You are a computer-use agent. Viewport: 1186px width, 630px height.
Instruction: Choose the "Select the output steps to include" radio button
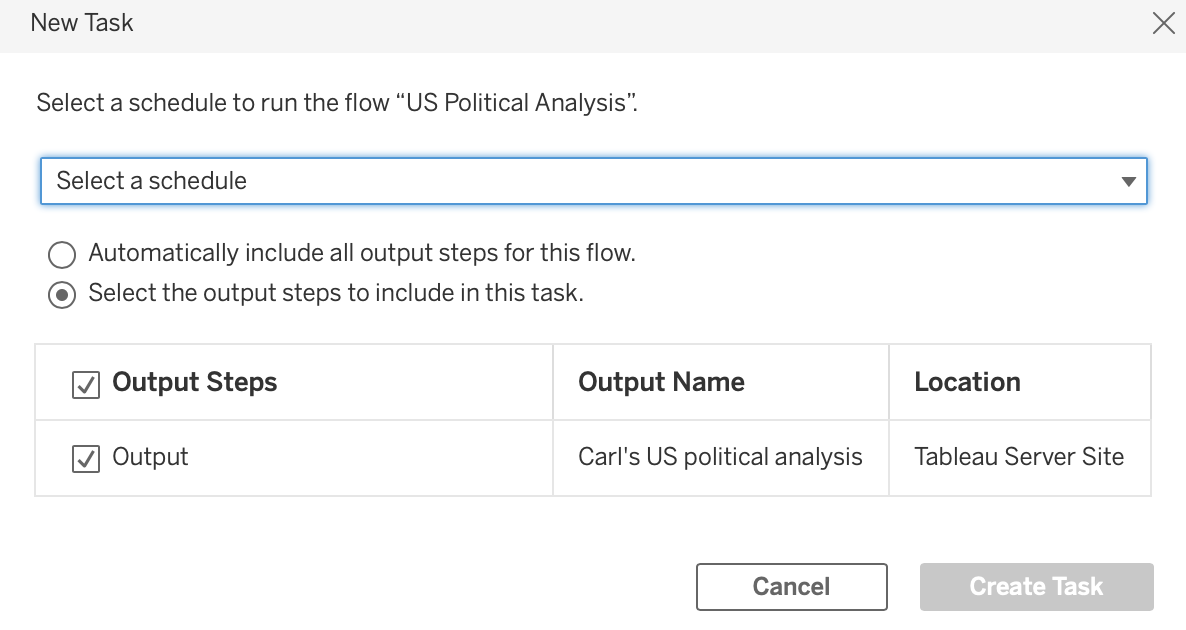point(62,295)
